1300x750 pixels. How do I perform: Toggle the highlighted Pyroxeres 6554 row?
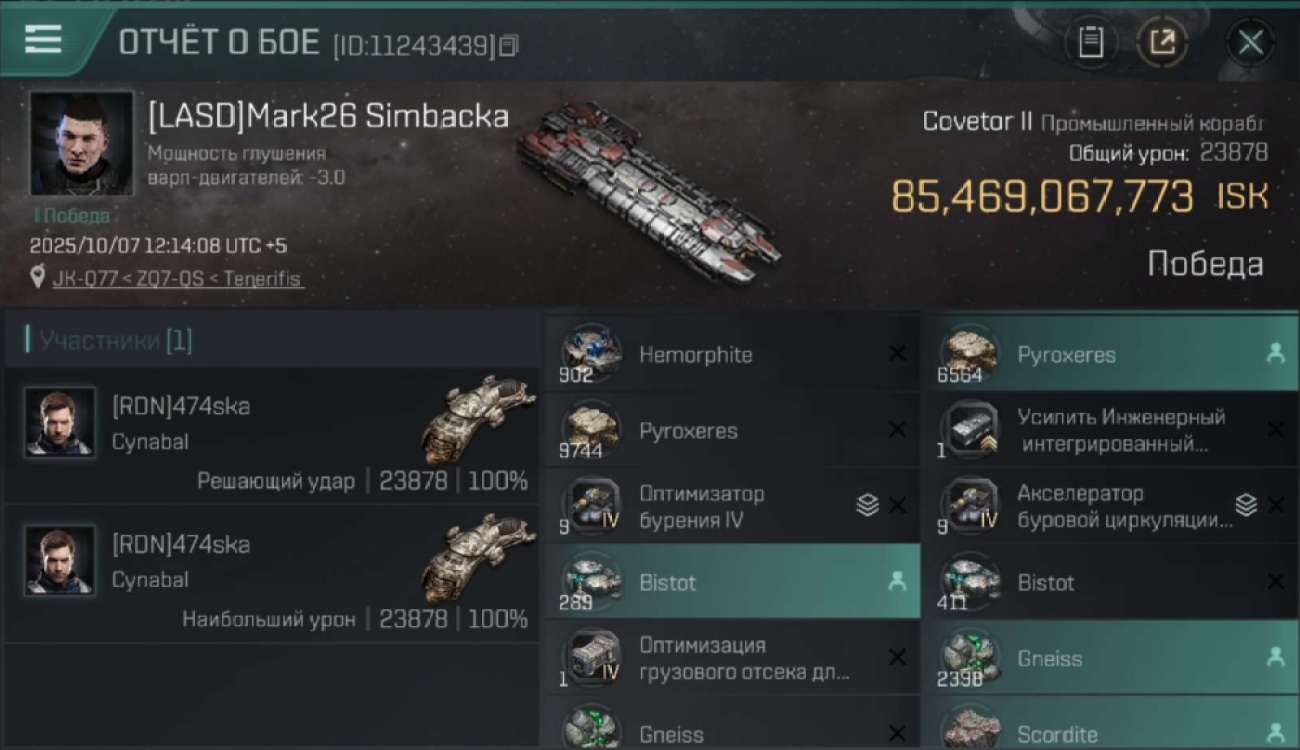1111,354
